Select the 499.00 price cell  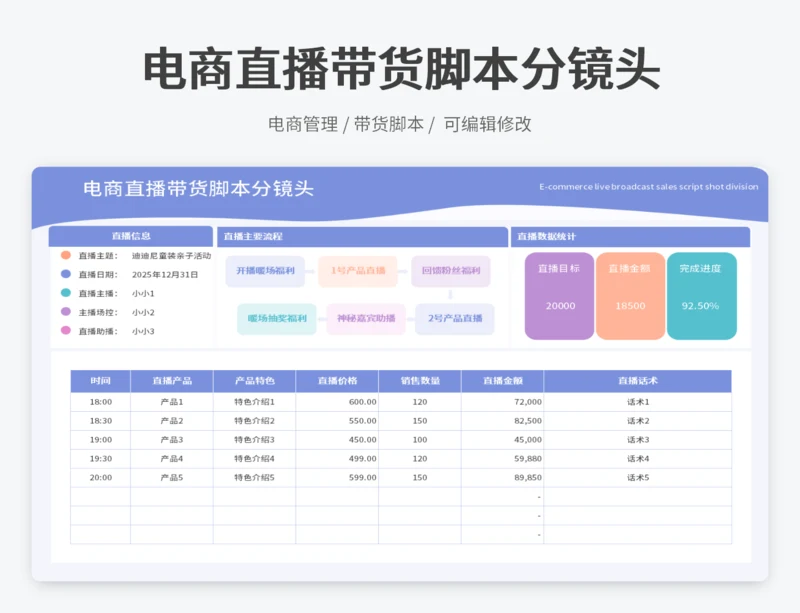coord(337,459)
